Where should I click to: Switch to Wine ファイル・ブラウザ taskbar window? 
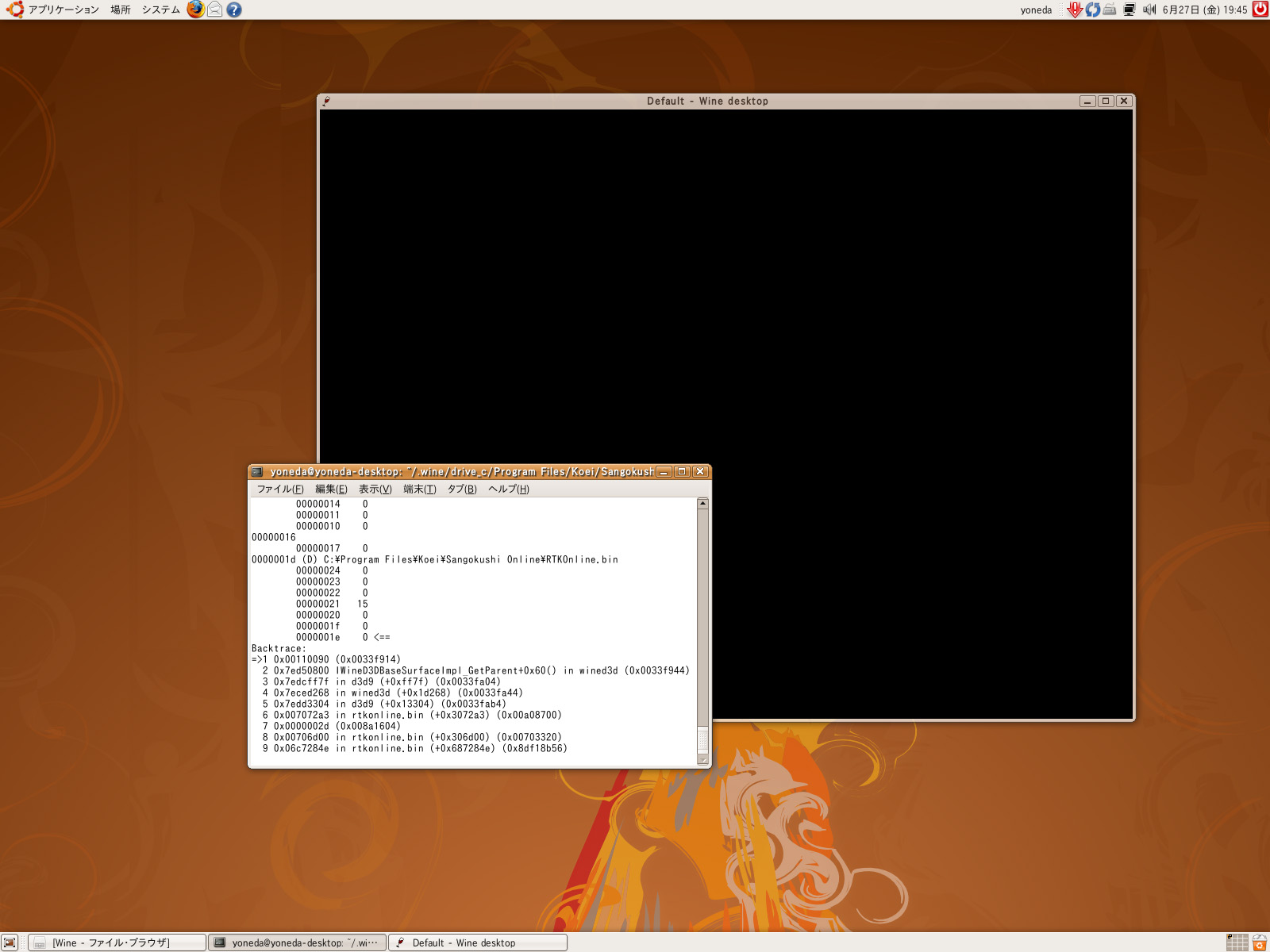pos(117,942)
